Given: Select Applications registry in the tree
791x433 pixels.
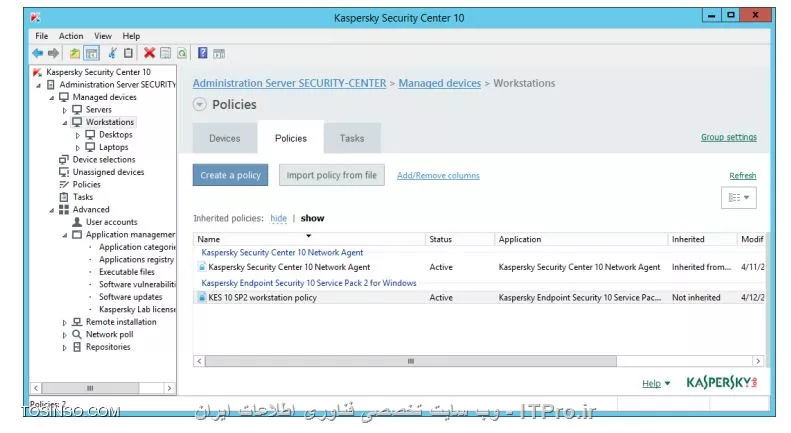Looking at the screenshot, I should point(136,259).
